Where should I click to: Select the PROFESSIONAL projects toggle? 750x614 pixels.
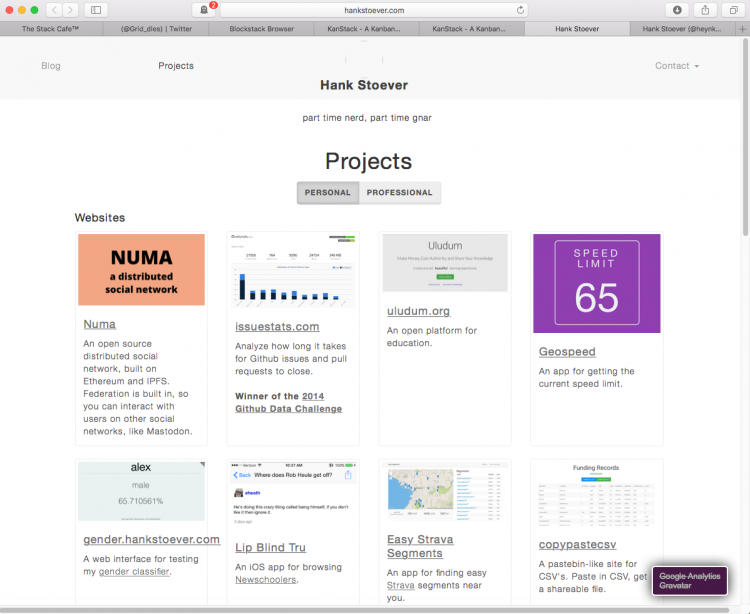pos(400,193)
